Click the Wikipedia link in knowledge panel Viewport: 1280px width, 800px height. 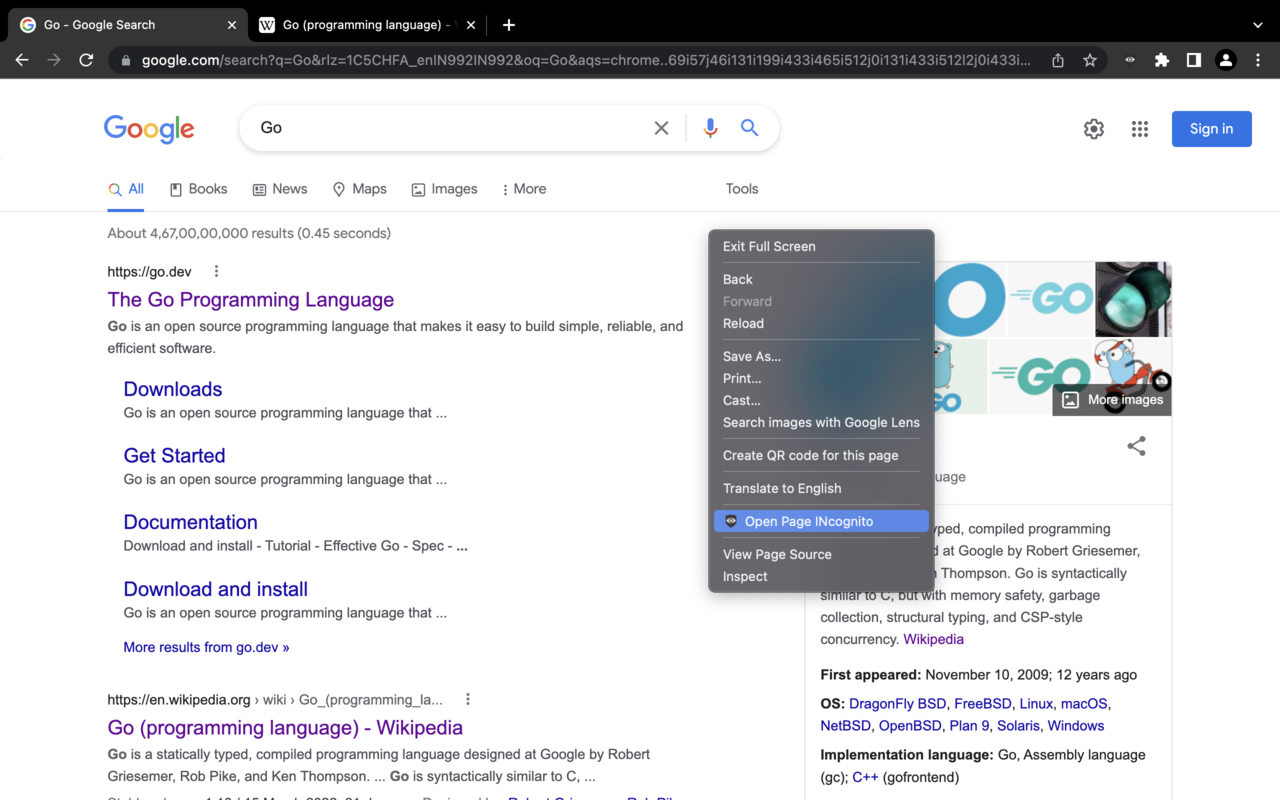click(x=933, y=639)
